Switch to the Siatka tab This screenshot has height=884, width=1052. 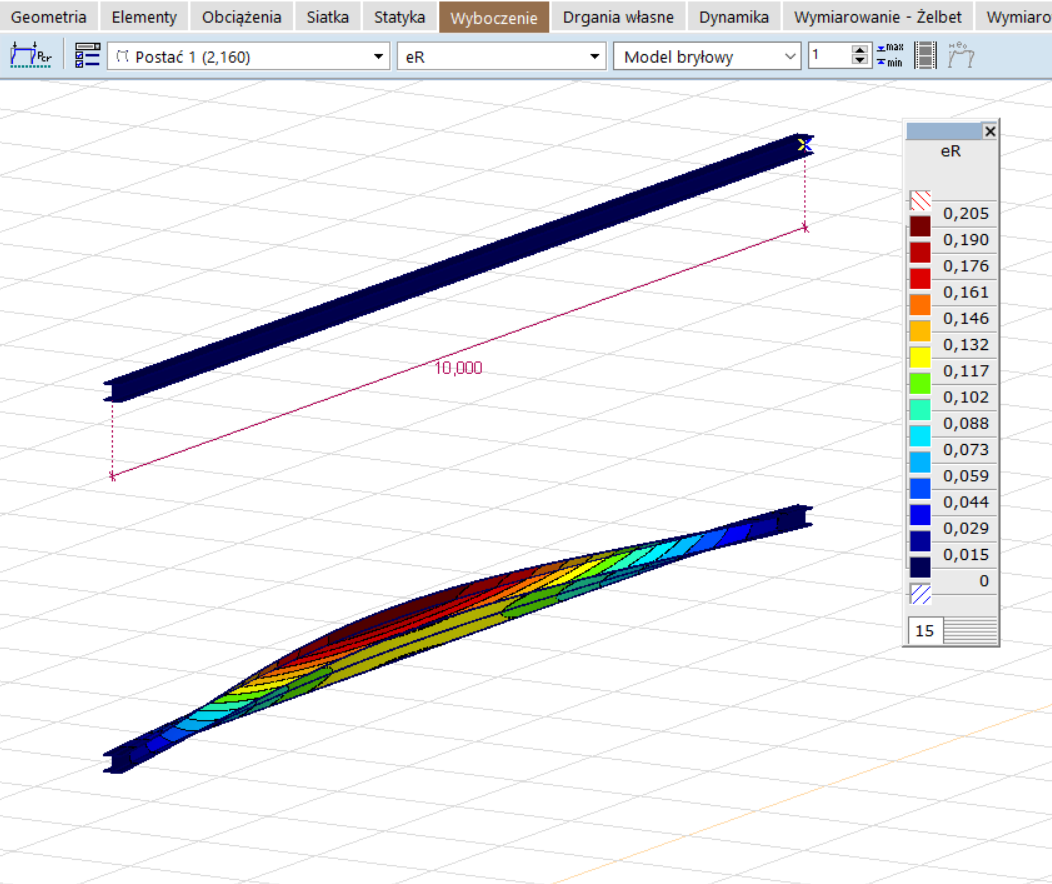[x=327, y=17]
